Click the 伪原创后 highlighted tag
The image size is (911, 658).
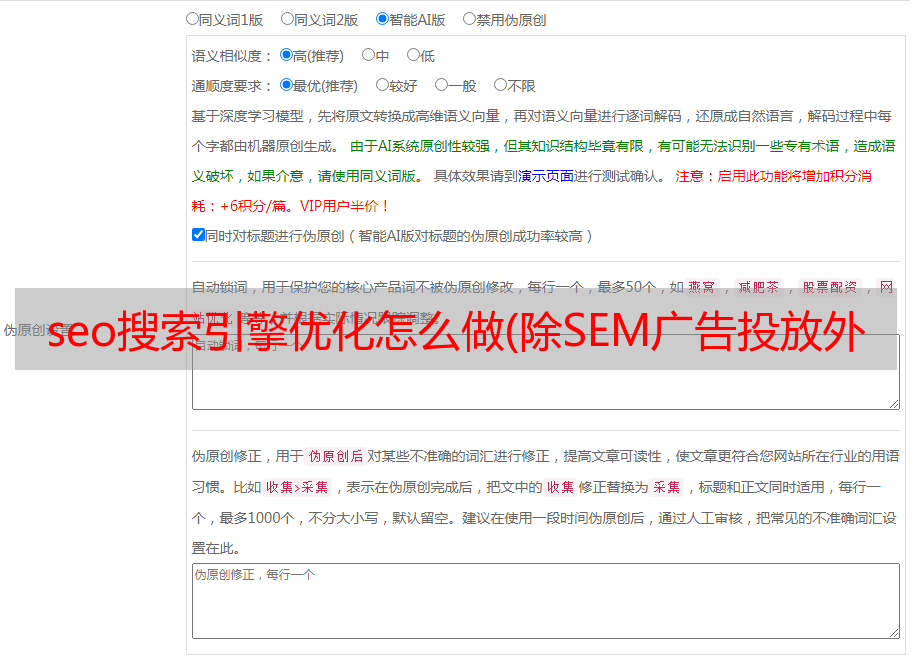pyautogui.click(x=336, y=456)
